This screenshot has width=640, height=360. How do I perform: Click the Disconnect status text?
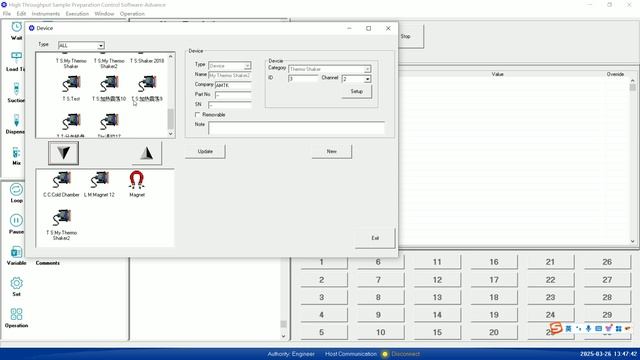click(x=405, y=354)
